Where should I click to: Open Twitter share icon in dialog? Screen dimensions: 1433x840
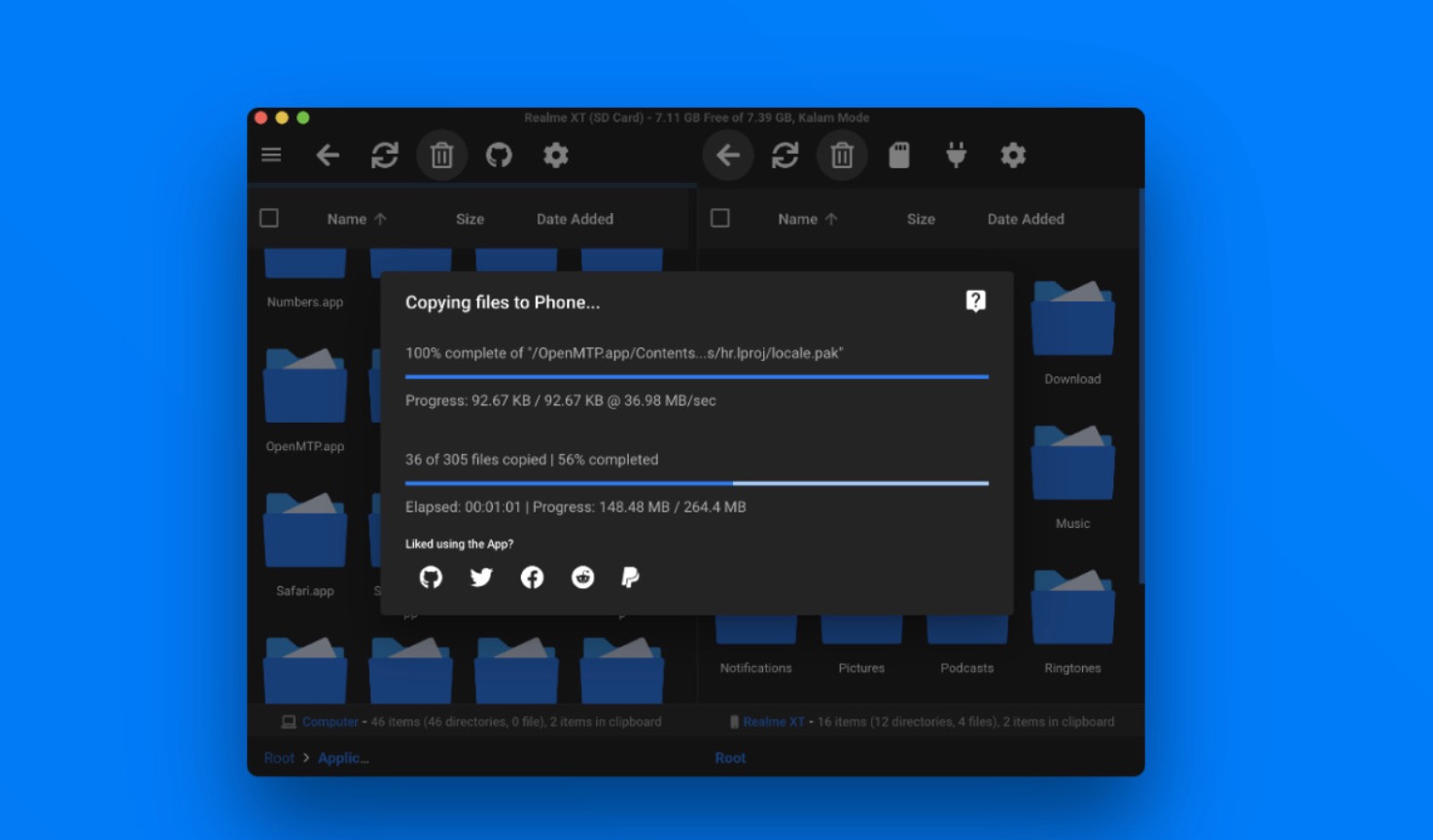pyautogui.click(x=481, y=577)
